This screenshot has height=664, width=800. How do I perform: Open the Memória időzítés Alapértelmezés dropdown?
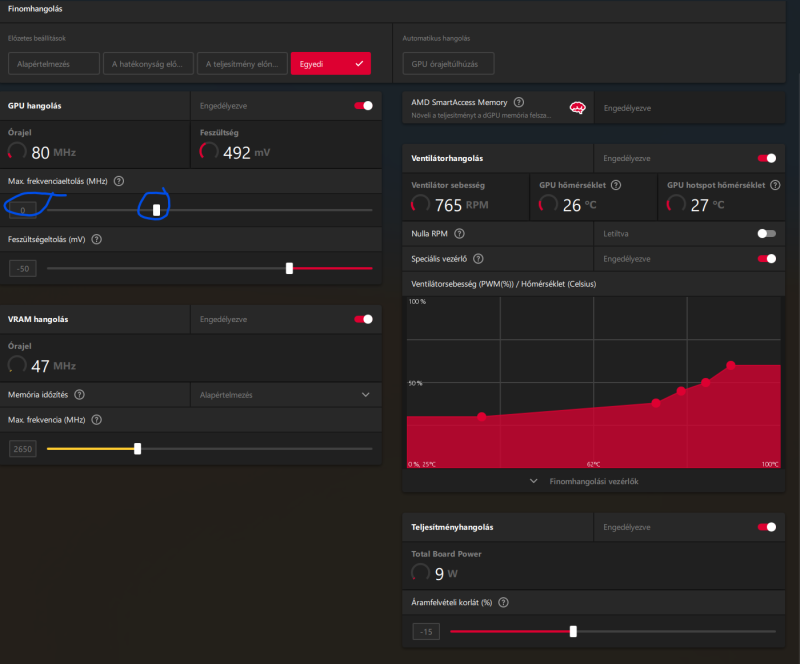pyautogui.click(x=286, y=395)
